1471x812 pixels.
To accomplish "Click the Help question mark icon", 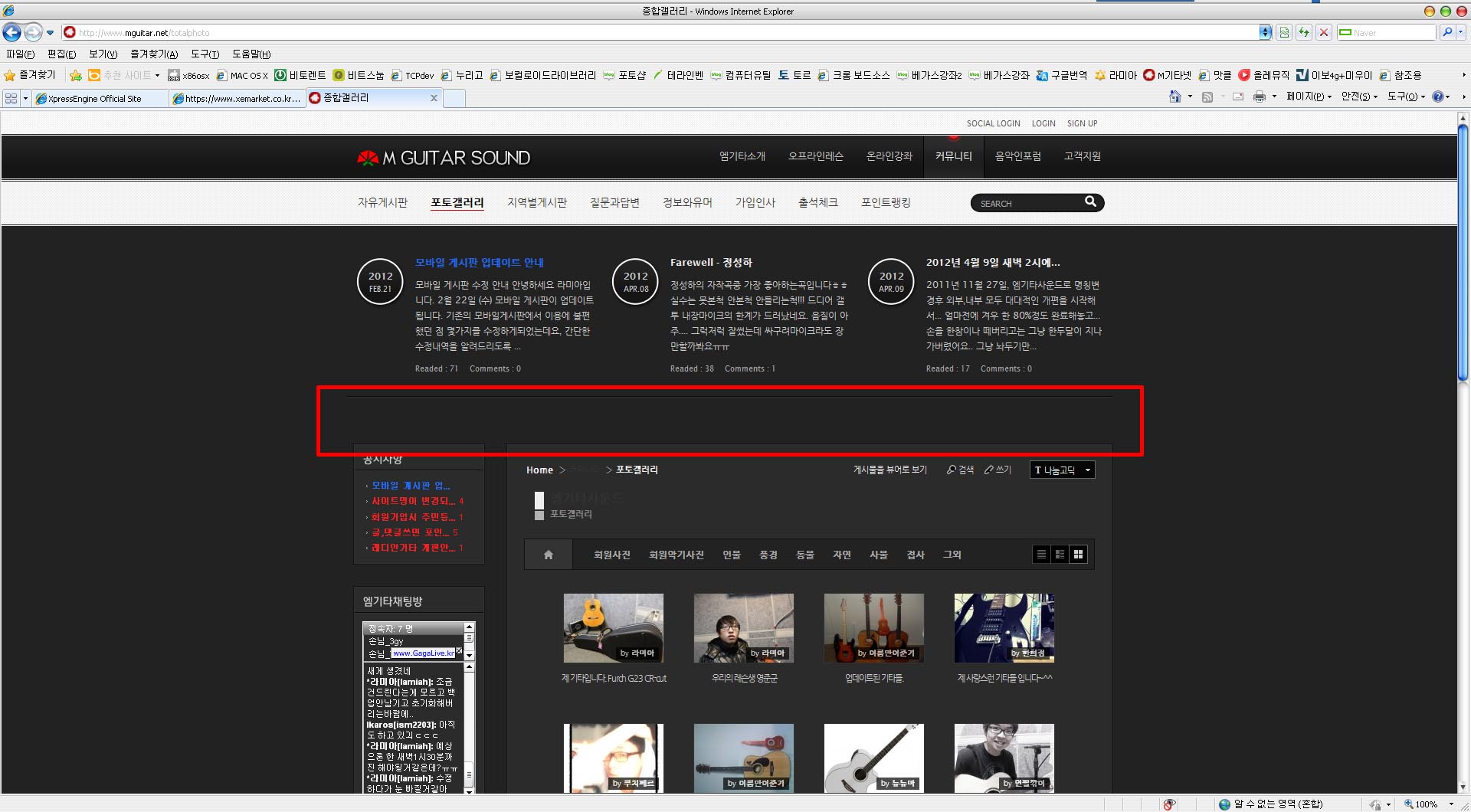I will tap(1438, 97).
